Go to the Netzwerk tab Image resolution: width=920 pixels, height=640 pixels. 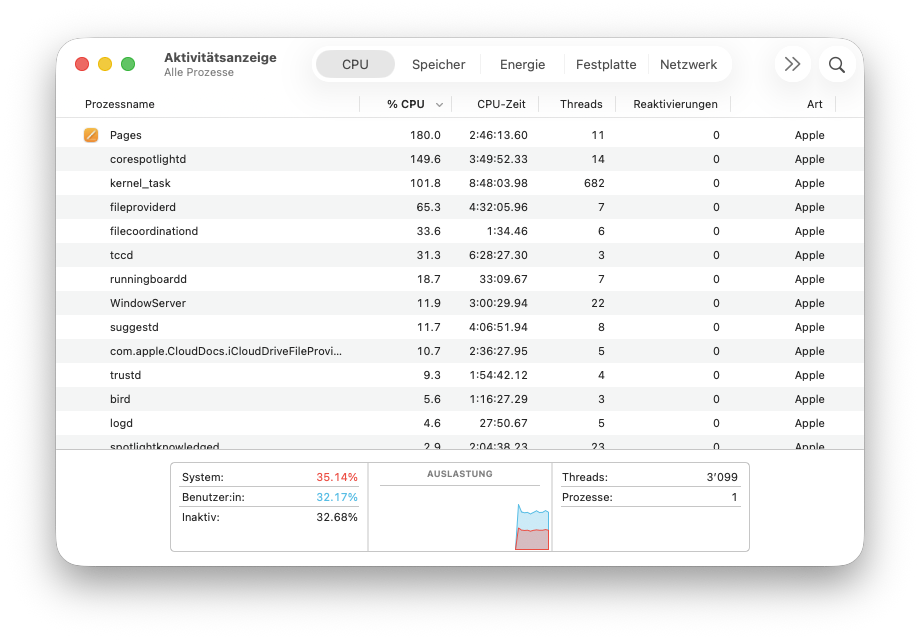coord(688,65)
